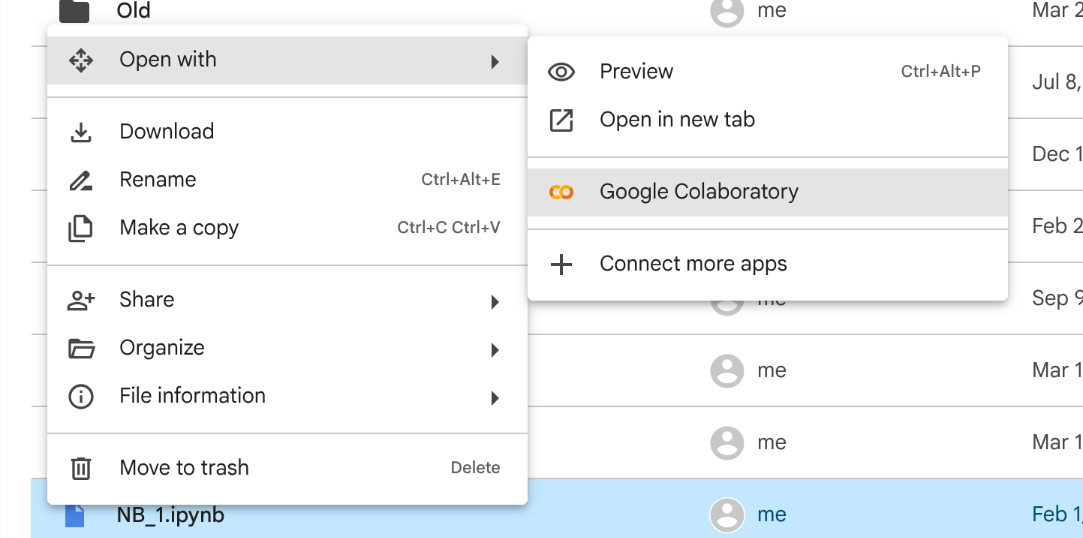Click the Open in new tab icon
Viewport: 1083px width, 538px height.
(x=562, y=120)
